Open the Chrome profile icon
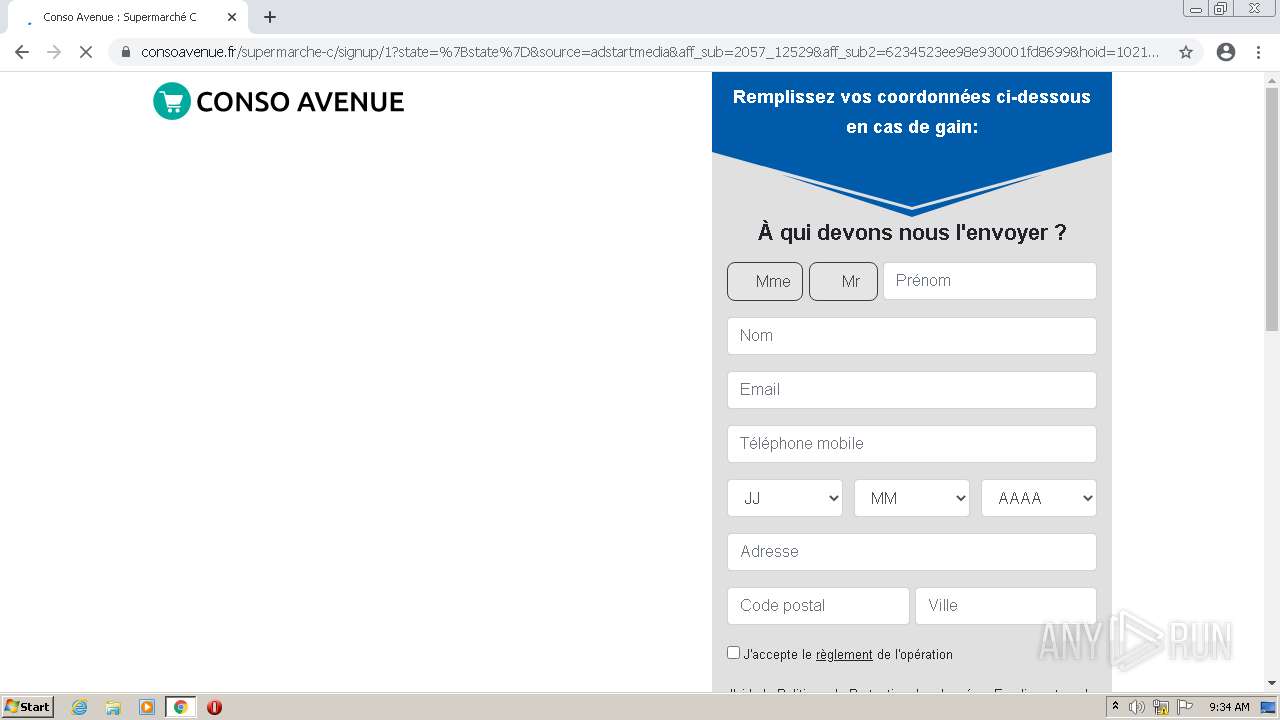 click(x=1226, y=52)
